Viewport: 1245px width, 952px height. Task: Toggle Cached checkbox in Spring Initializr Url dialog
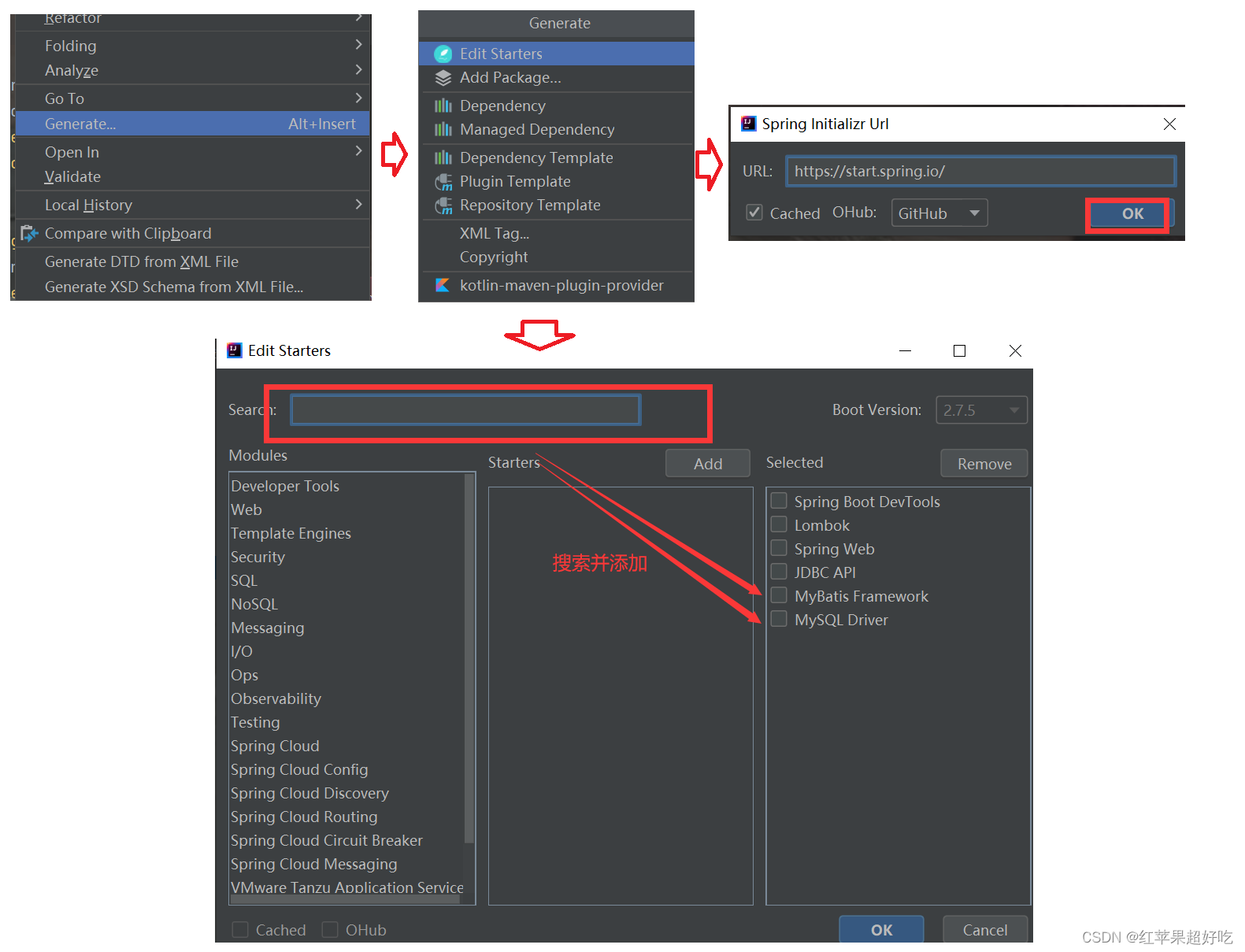(x=754, y=213)
